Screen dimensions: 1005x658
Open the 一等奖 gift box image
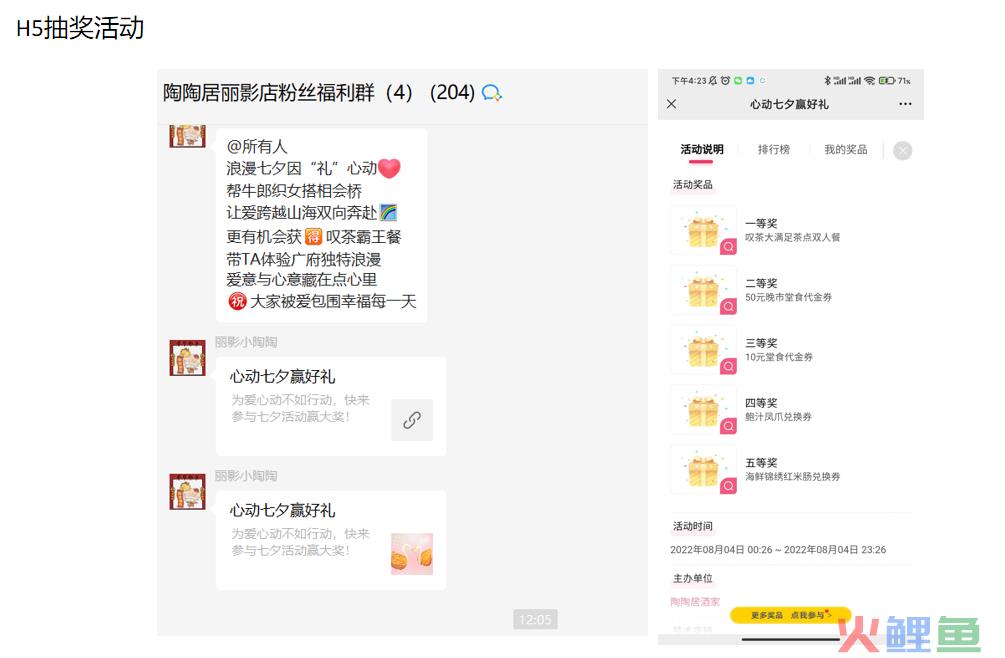[703, 230]
